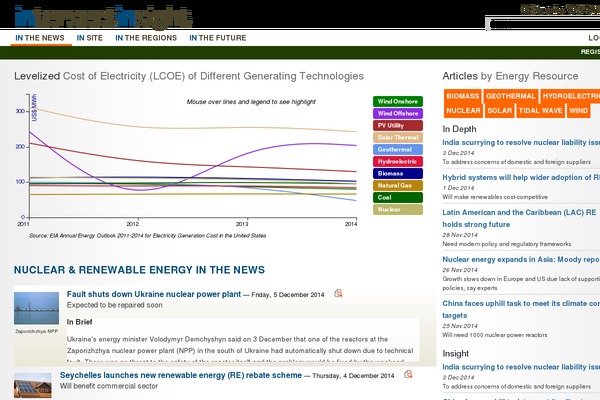Open In Depth India nuclear liability article

pyautogui.click(x=521, y=142)
